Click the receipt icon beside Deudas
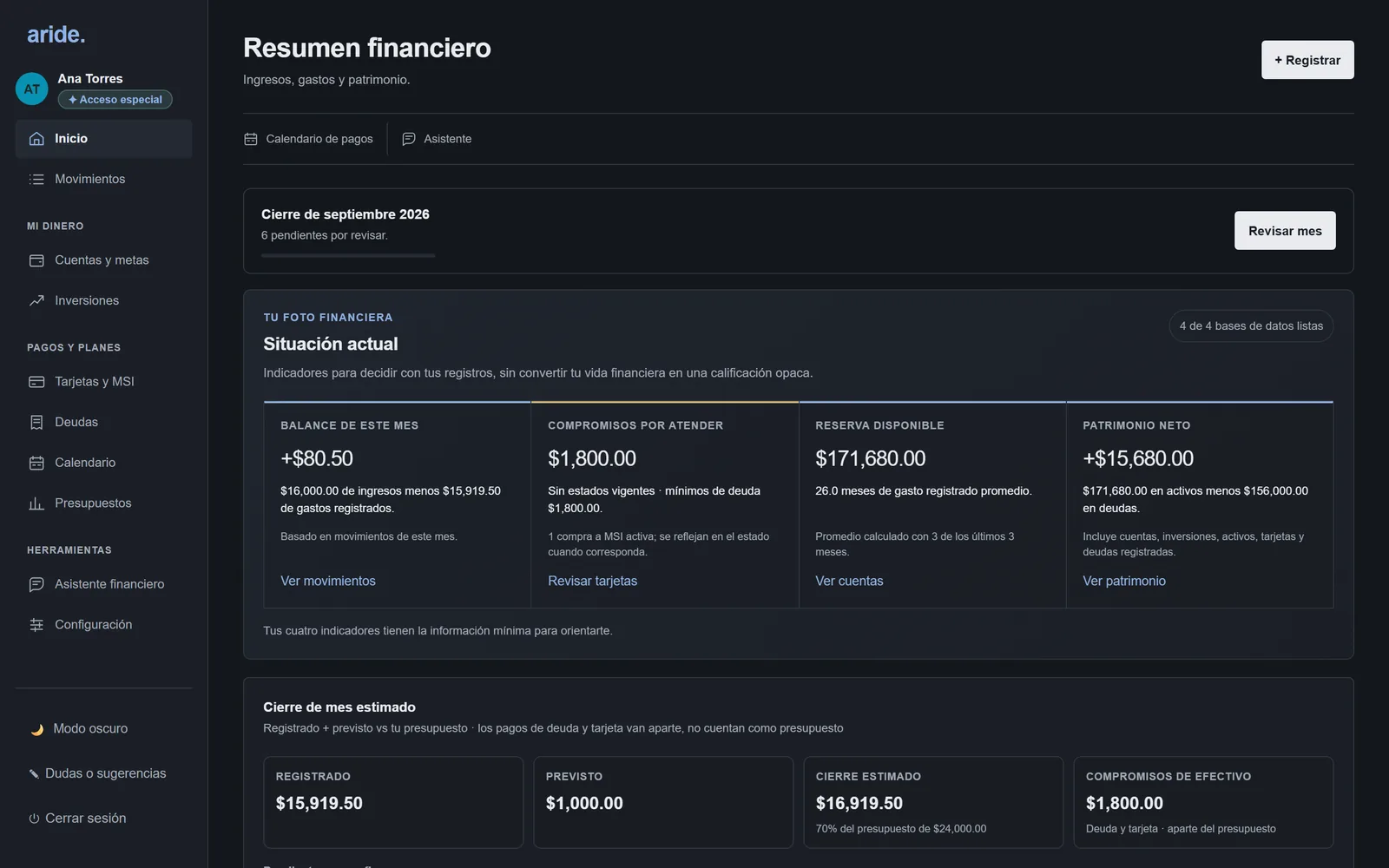The width and height of the screenshot is (1389, 868). point(36,422)
